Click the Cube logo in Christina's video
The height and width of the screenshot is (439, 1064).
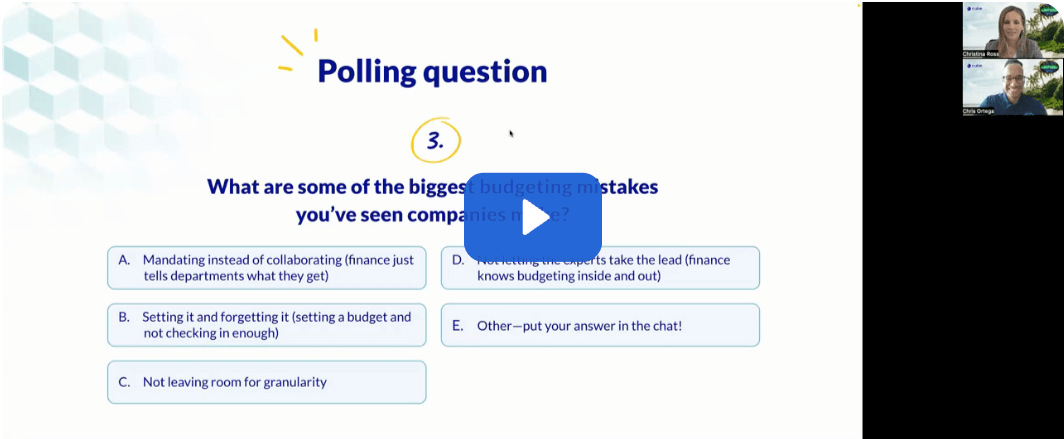point(975,8)
